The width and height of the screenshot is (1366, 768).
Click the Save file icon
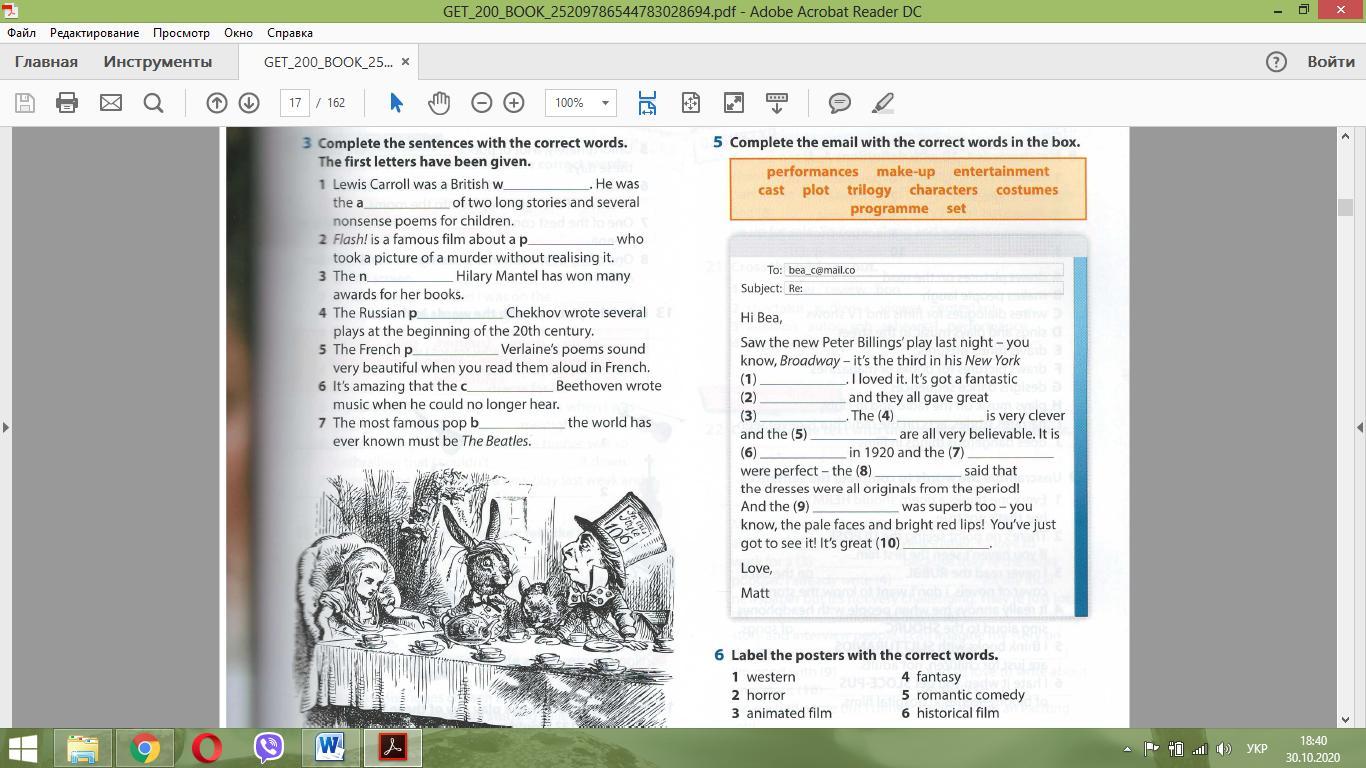coord(25,103)
